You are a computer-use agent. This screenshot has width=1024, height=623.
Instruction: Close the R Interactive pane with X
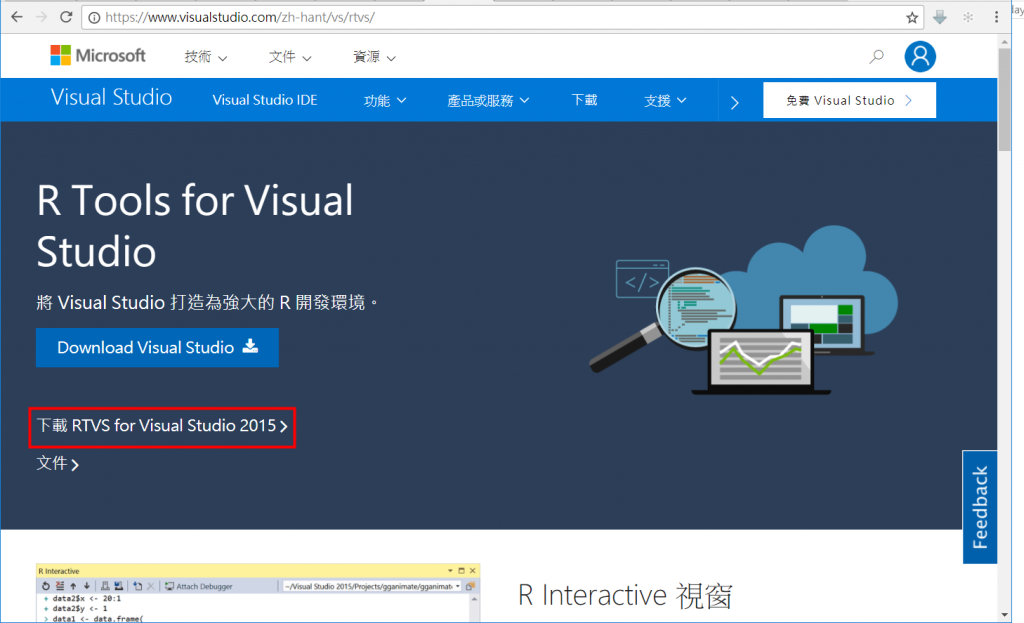473,571
